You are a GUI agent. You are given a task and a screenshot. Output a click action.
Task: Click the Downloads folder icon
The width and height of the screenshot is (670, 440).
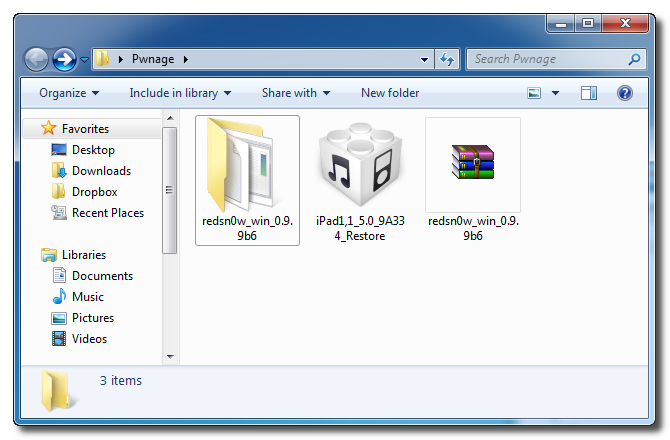[x=59, y=170]
